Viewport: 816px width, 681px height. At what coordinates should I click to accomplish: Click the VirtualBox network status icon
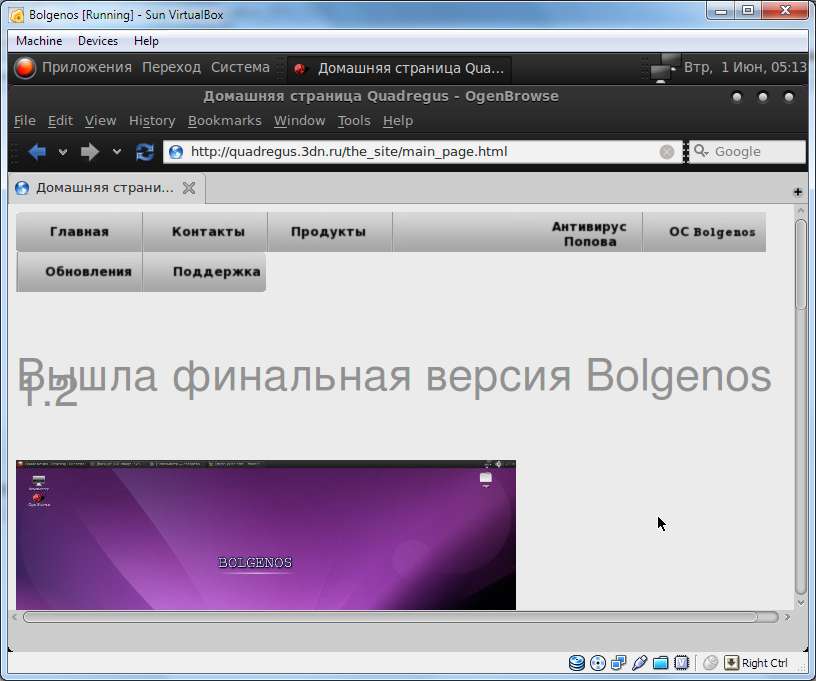619,663
